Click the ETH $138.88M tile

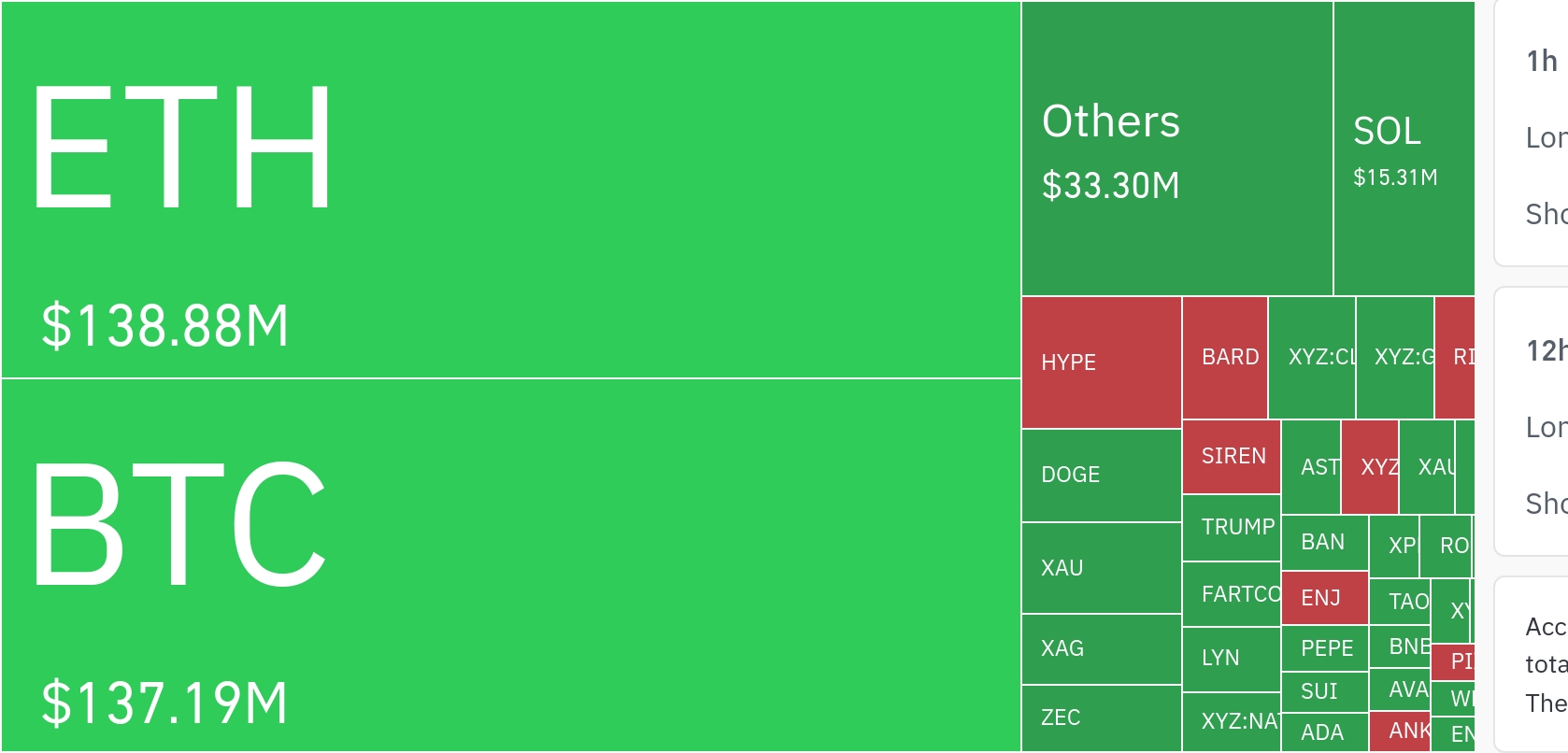coord(510,190)
